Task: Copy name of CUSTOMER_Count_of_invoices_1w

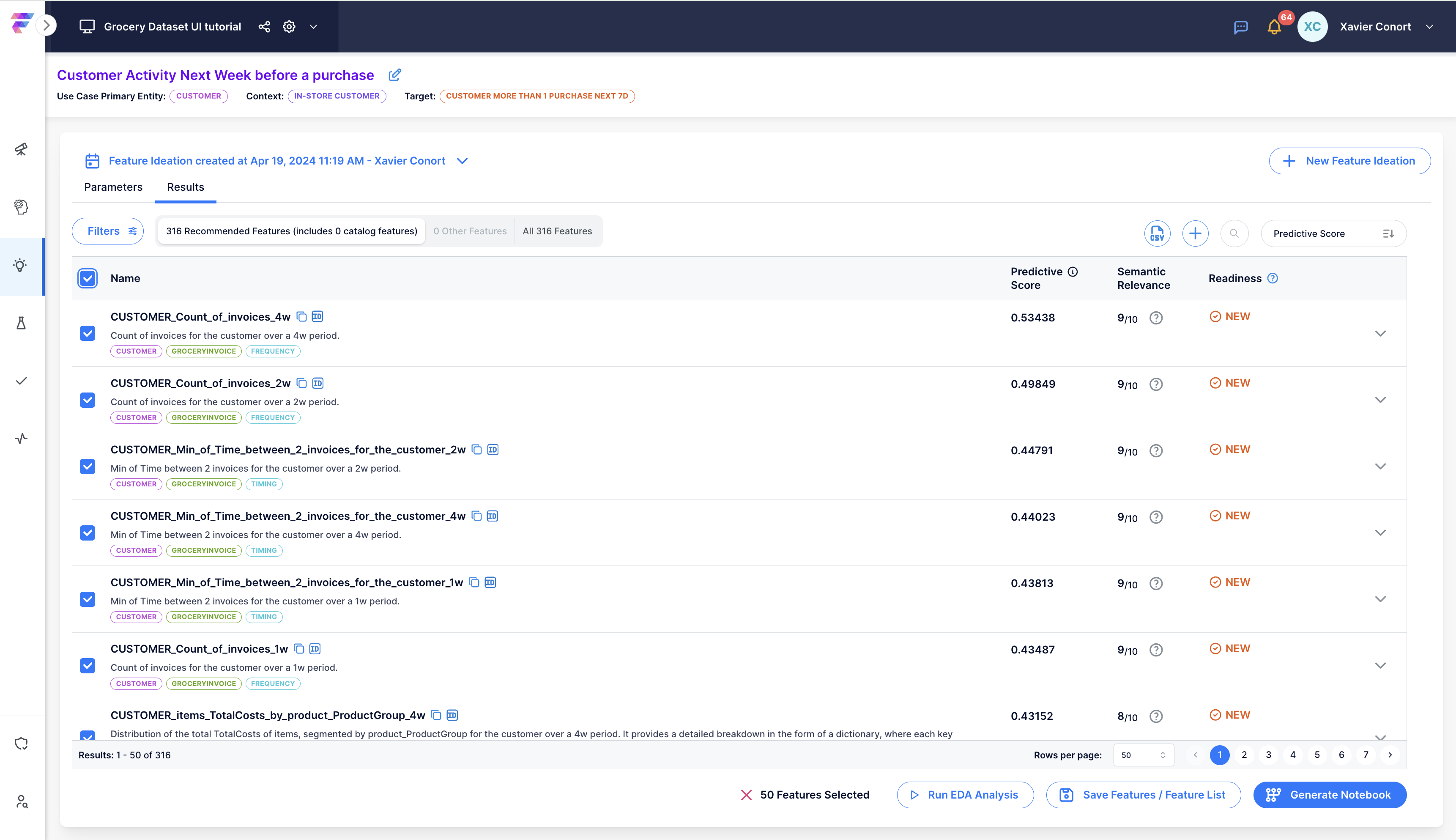Action: coord(299,648)
